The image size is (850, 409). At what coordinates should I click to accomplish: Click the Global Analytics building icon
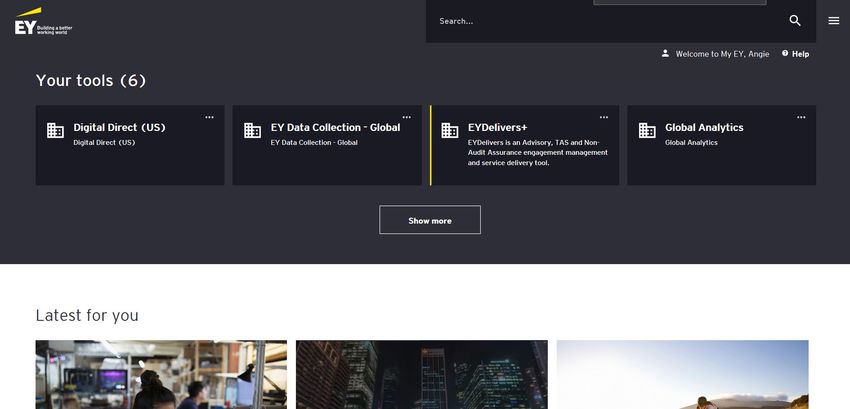647,130
